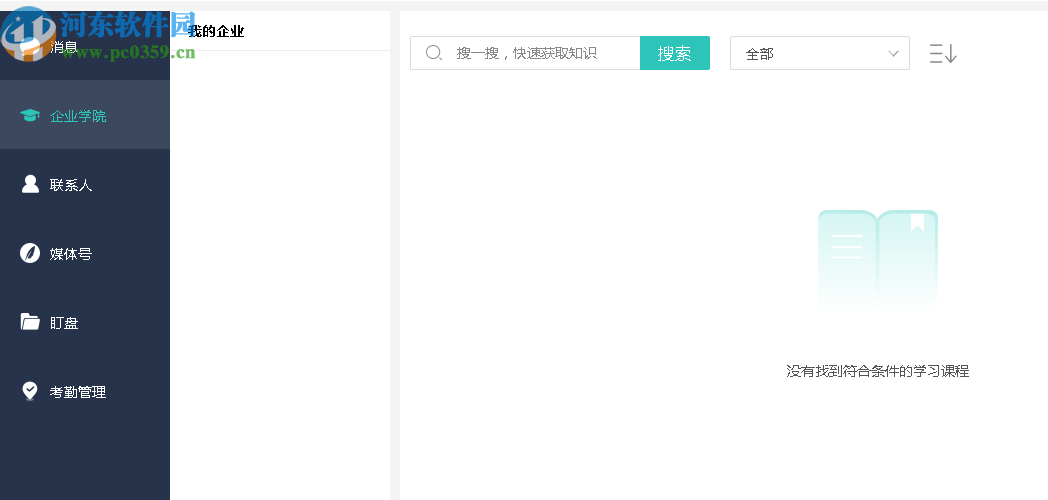
Task: Click the person icon for 联系人
Action: click(30, 184)
